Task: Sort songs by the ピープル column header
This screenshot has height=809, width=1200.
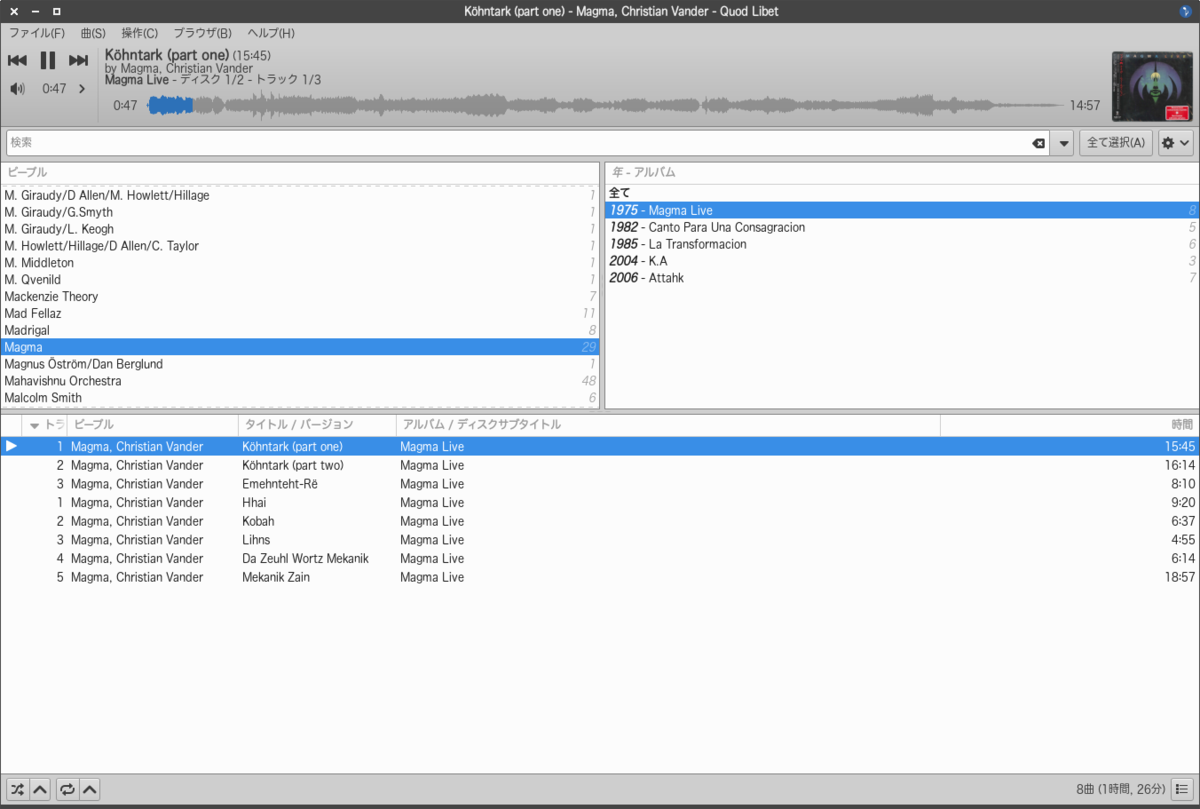Action: pos(152,425)
